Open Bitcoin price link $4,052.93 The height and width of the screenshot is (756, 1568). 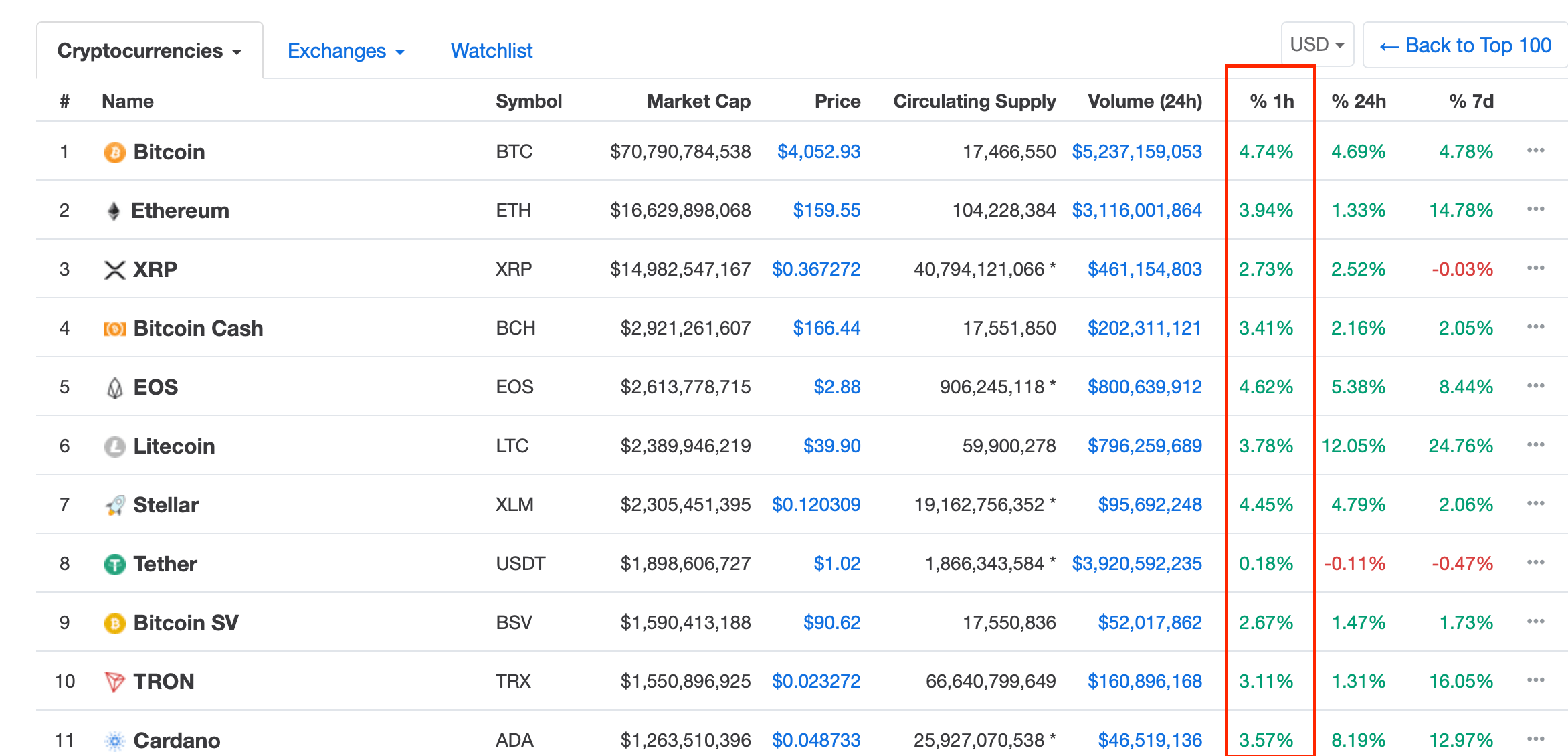(818, 152)
